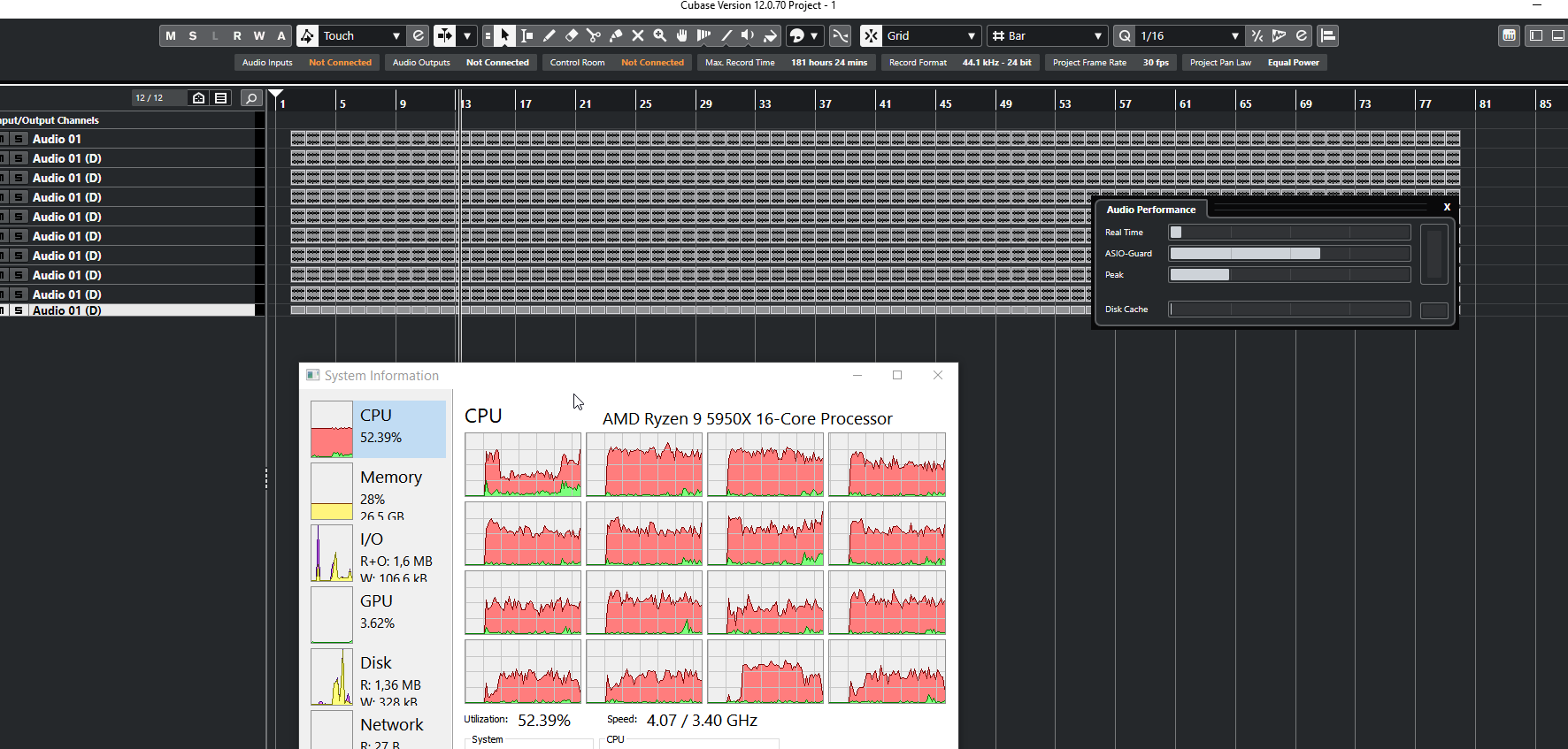Viewport: 1568px width, 749px height.
Task: Select Memory in System Information sidebar
Action: coord(379,491)
